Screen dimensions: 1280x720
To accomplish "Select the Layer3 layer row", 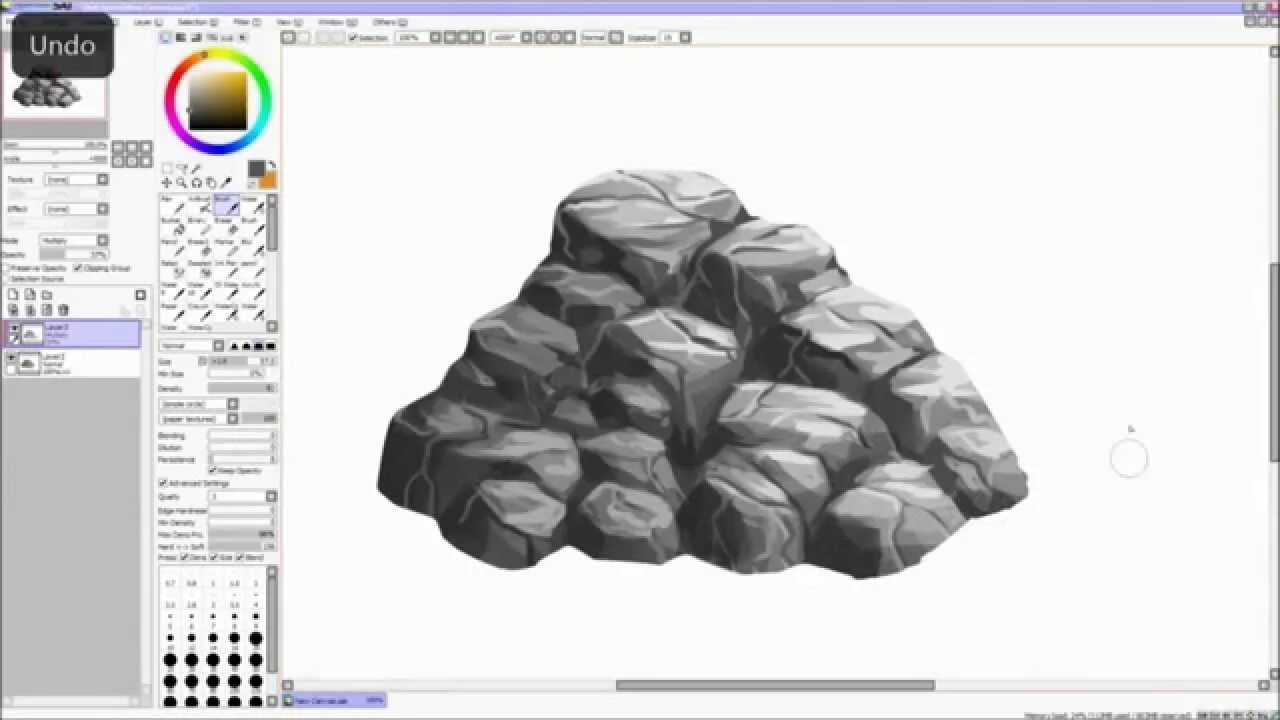I will 72,334.
